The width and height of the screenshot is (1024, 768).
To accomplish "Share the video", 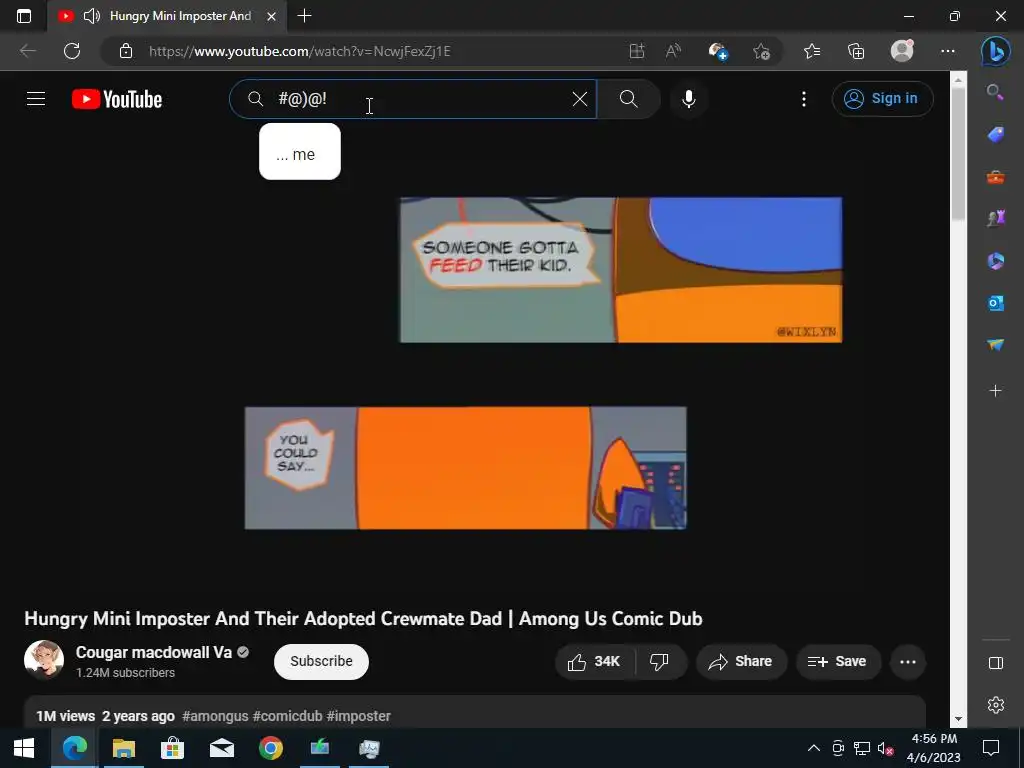I will point(741,662).
